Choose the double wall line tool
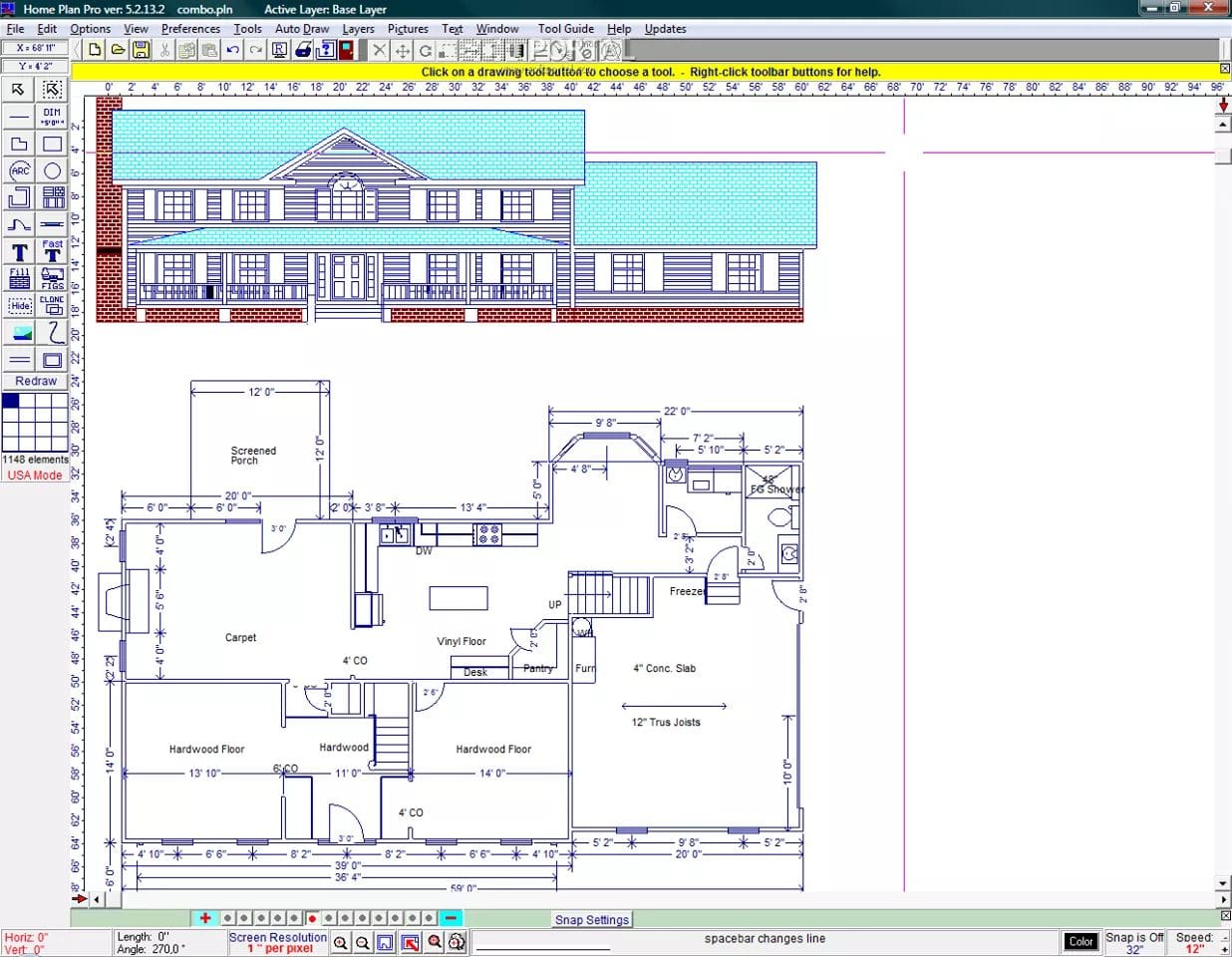This screenshot has width=1232, height=957. [53, 224]
